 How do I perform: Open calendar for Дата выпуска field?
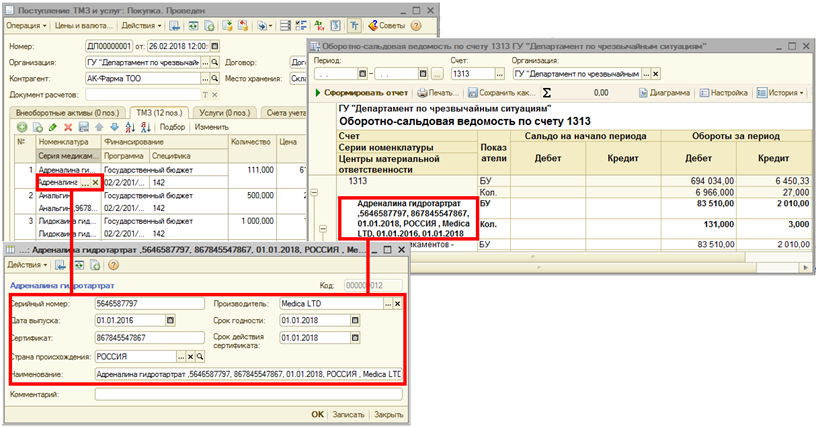171,320
